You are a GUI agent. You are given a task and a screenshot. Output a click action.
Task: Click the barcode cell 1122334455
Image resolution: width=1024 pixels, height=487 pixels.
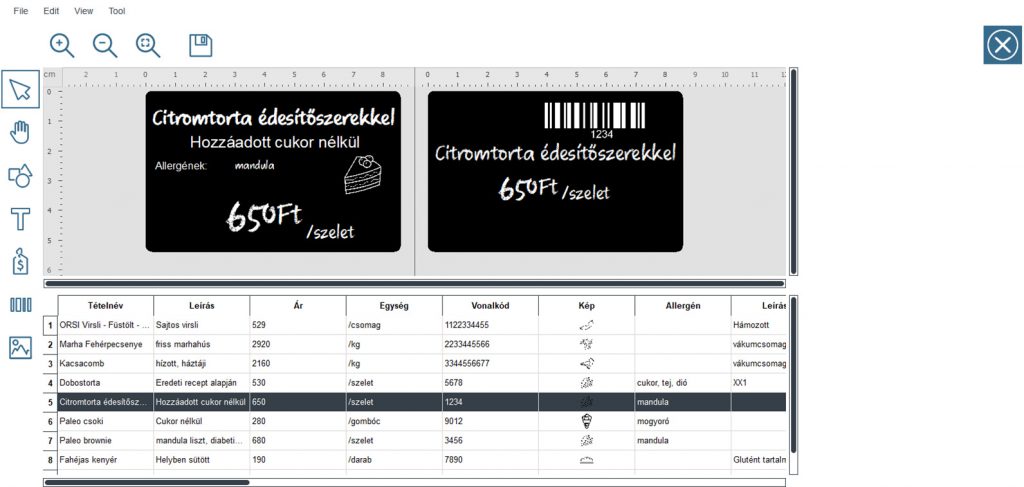click(x=490, y=325)
